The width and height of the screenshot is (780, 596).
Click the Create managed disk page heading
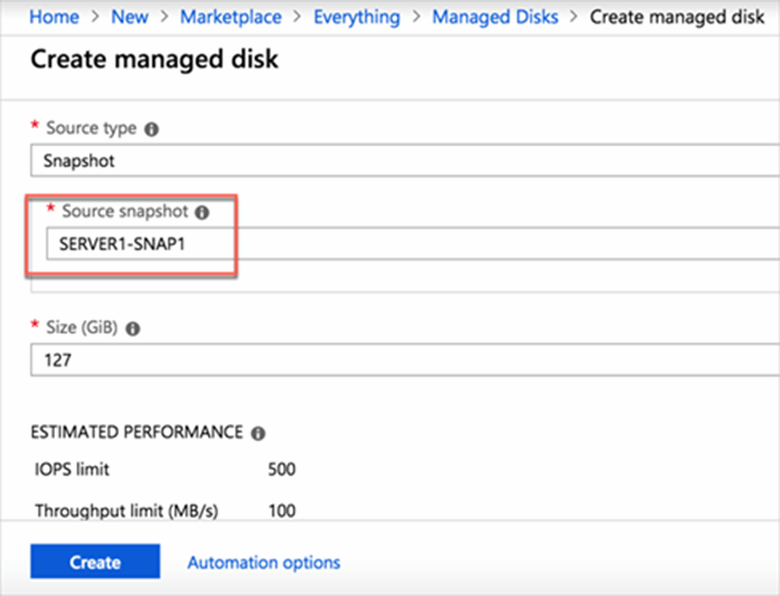(x=154, y=60)
